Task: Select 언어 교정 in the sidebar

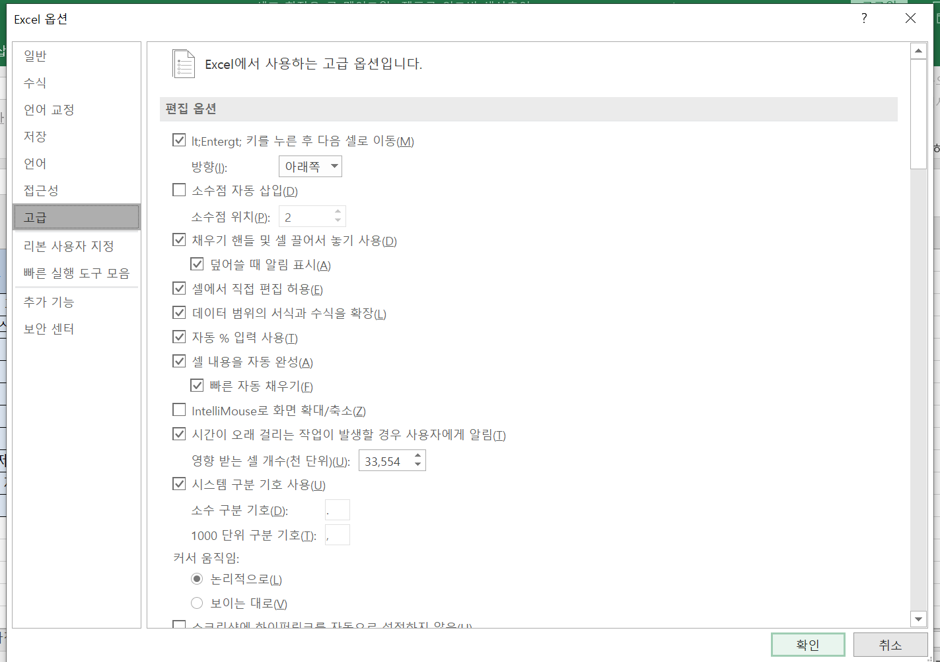Action: (x=76, y=110)
